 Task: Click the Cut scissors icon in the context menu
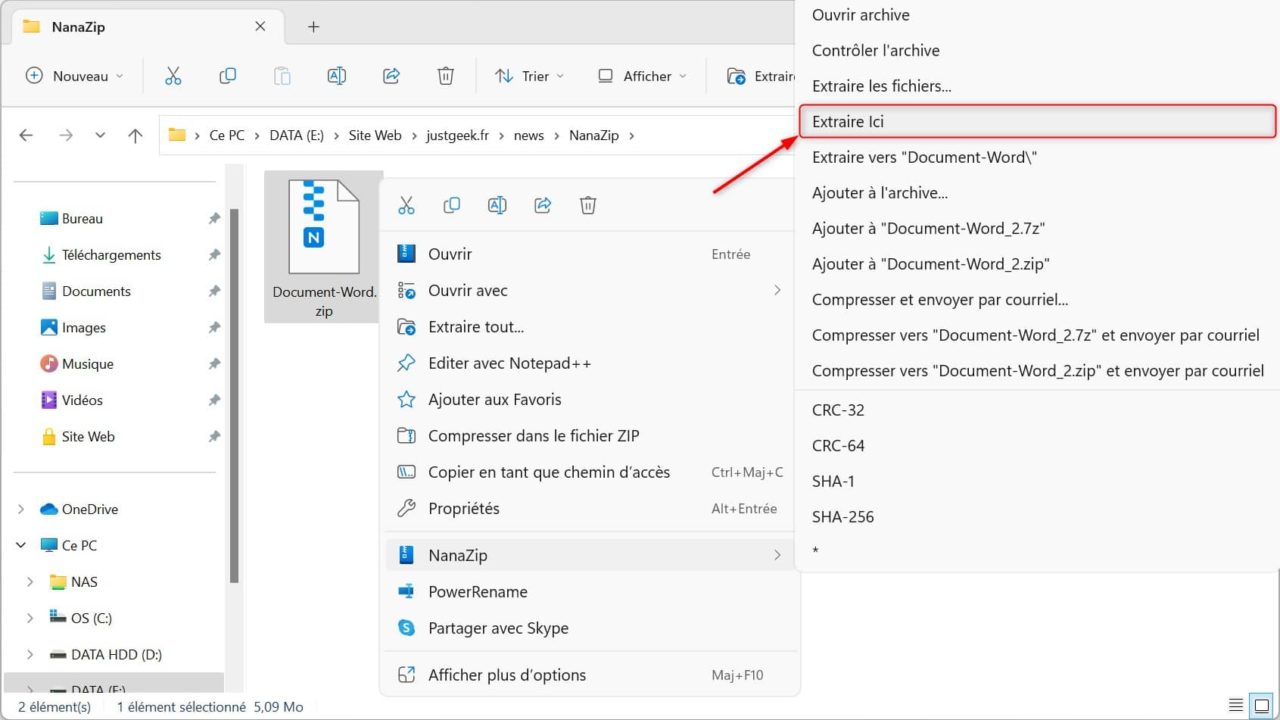pos(406,205)
